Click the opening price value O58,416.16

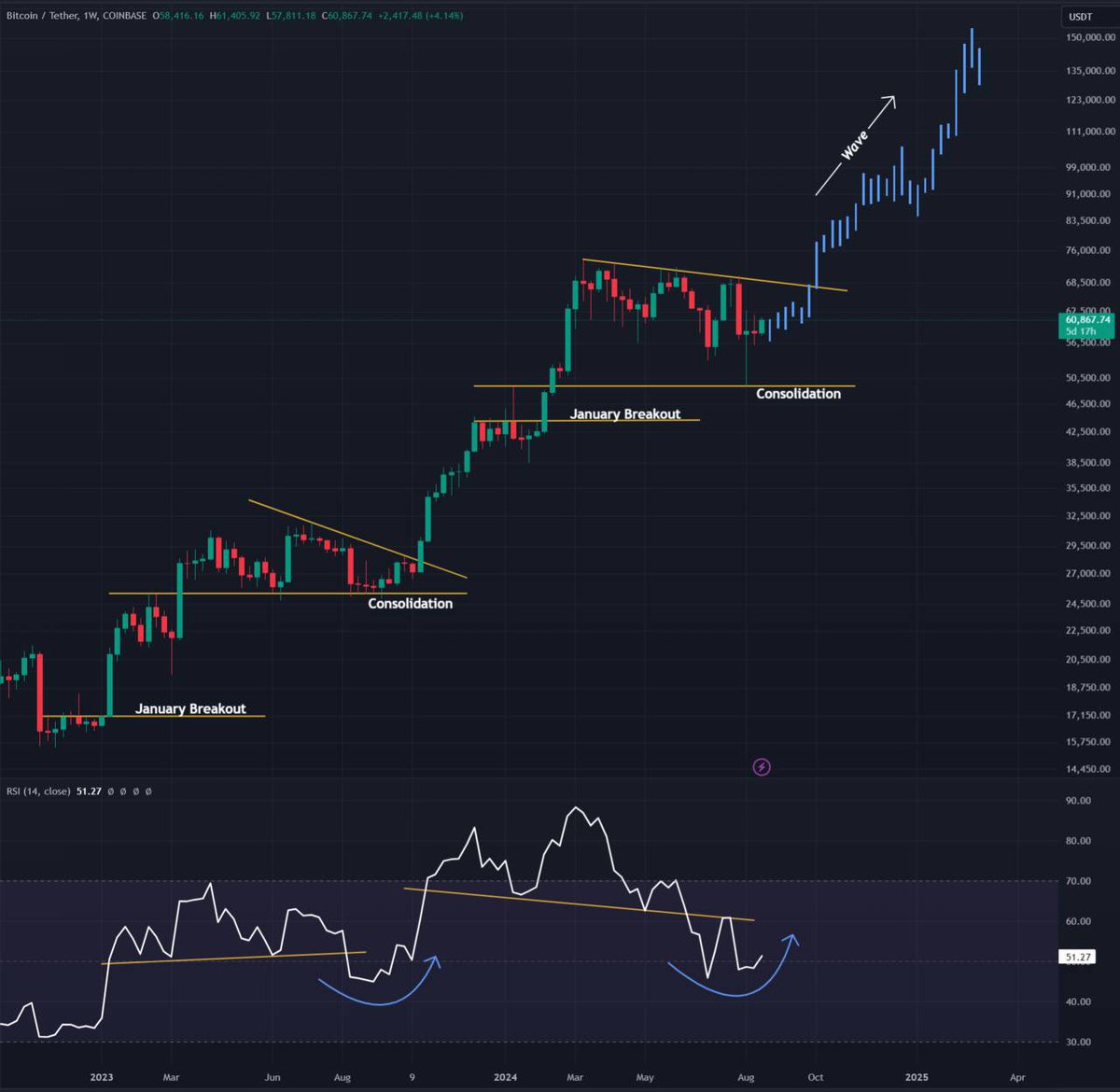pyautogui.click(x=178, y=16)
